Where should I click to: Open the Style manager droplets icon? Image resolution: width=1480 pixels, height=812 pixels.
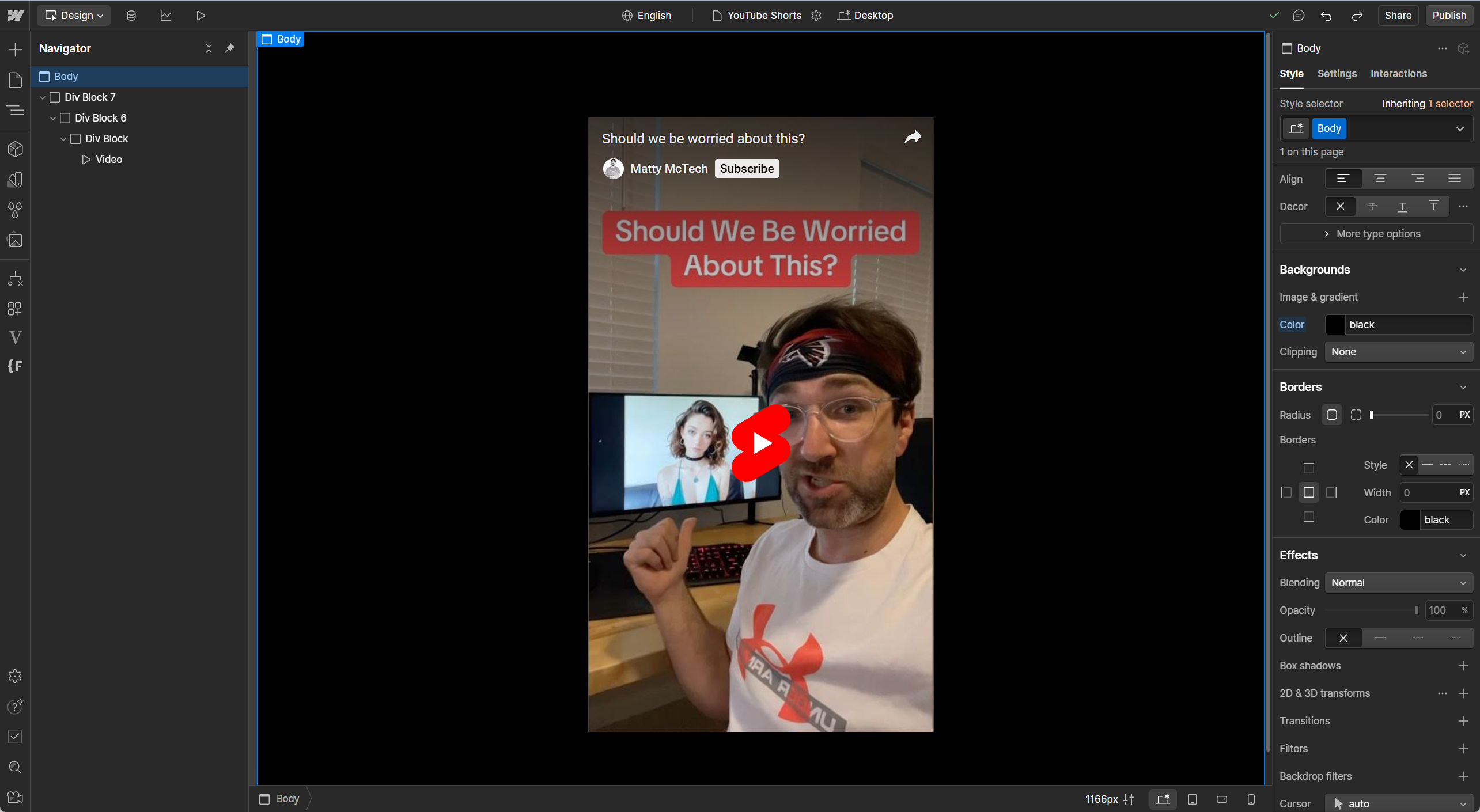click(16, 210)
